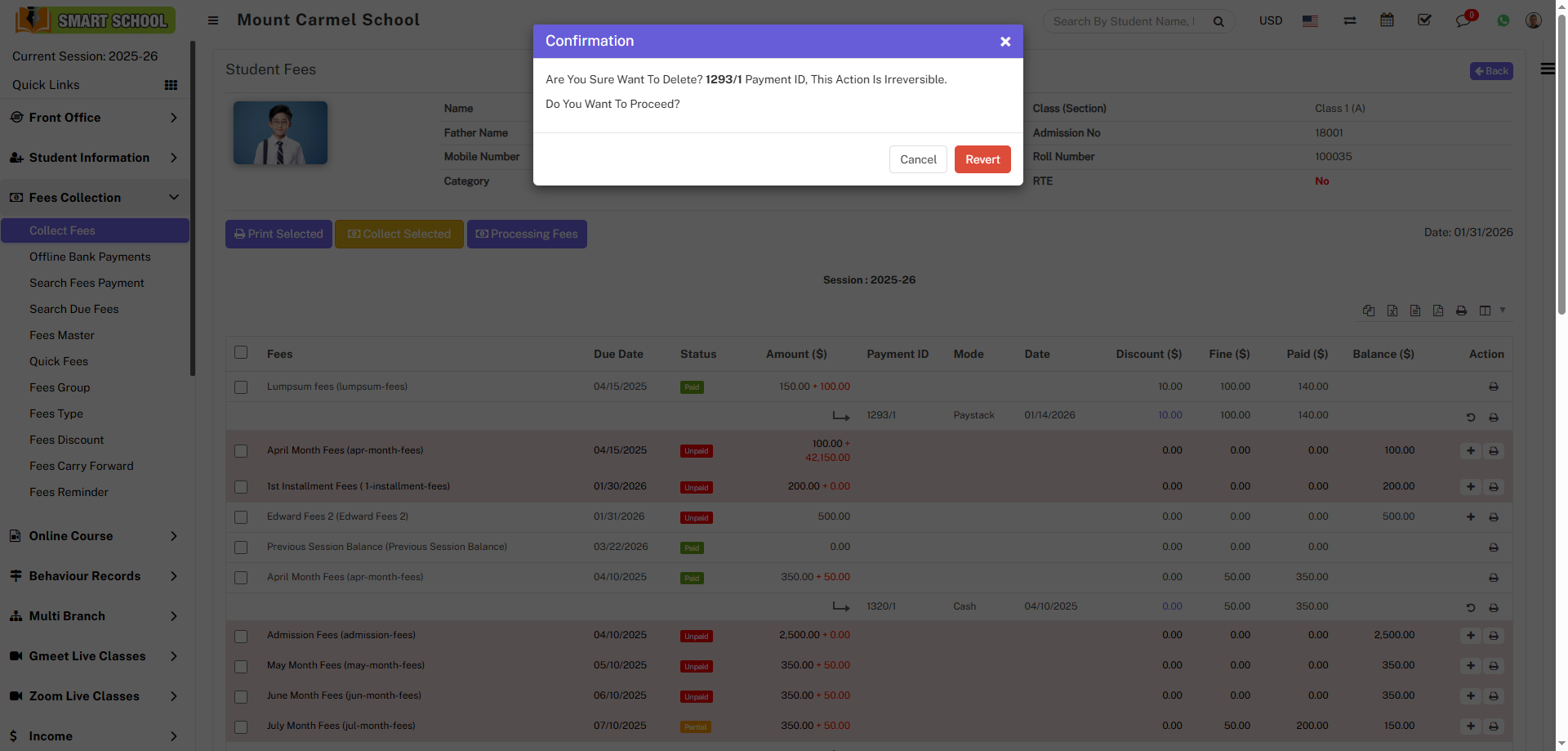Check the Lumpsum fees row checkbox
The width and height of the screenshot is (1568, 751).
tap(241, 387)
